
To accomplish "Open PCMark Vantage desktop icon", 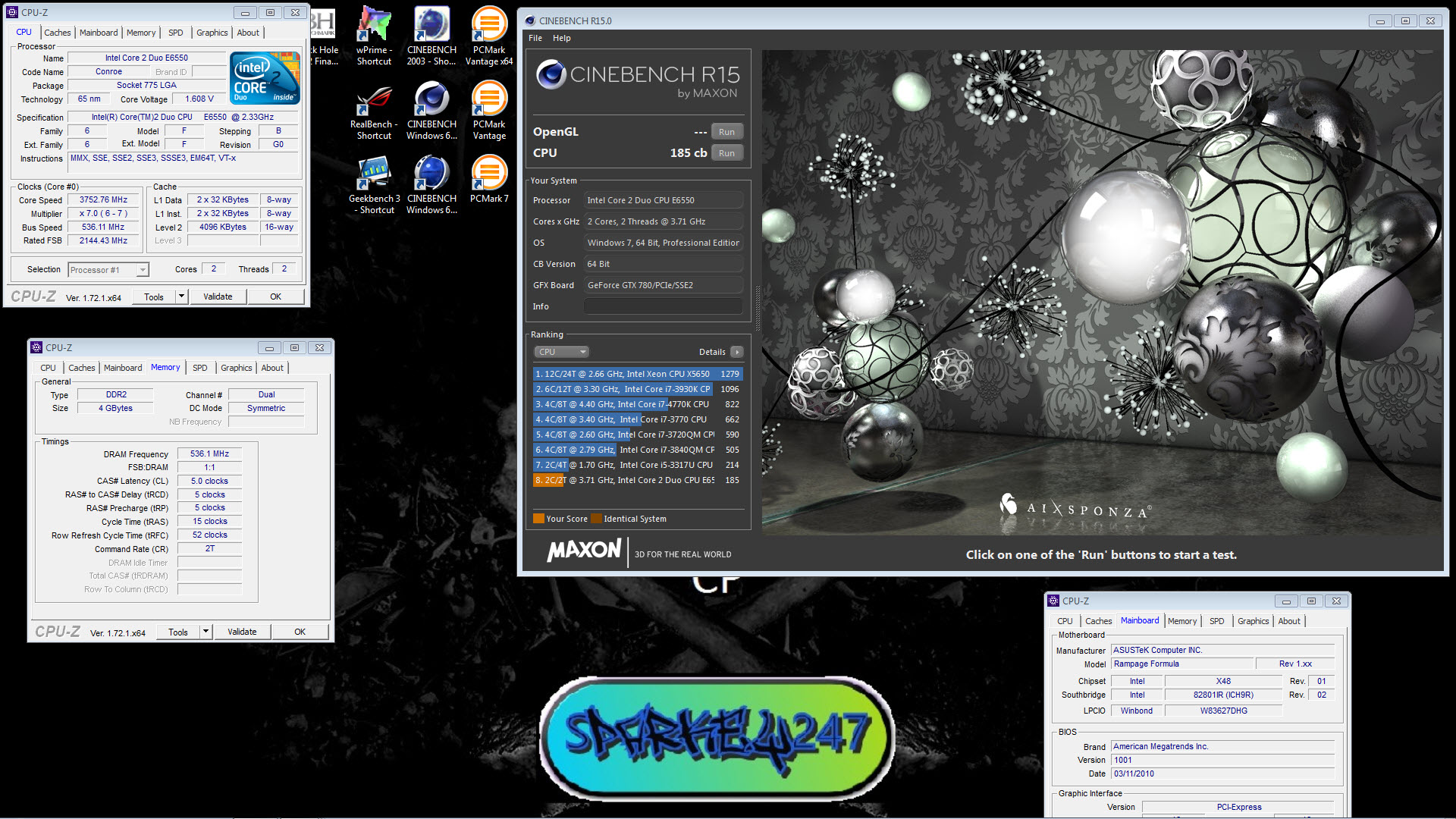I will (489, 111).
